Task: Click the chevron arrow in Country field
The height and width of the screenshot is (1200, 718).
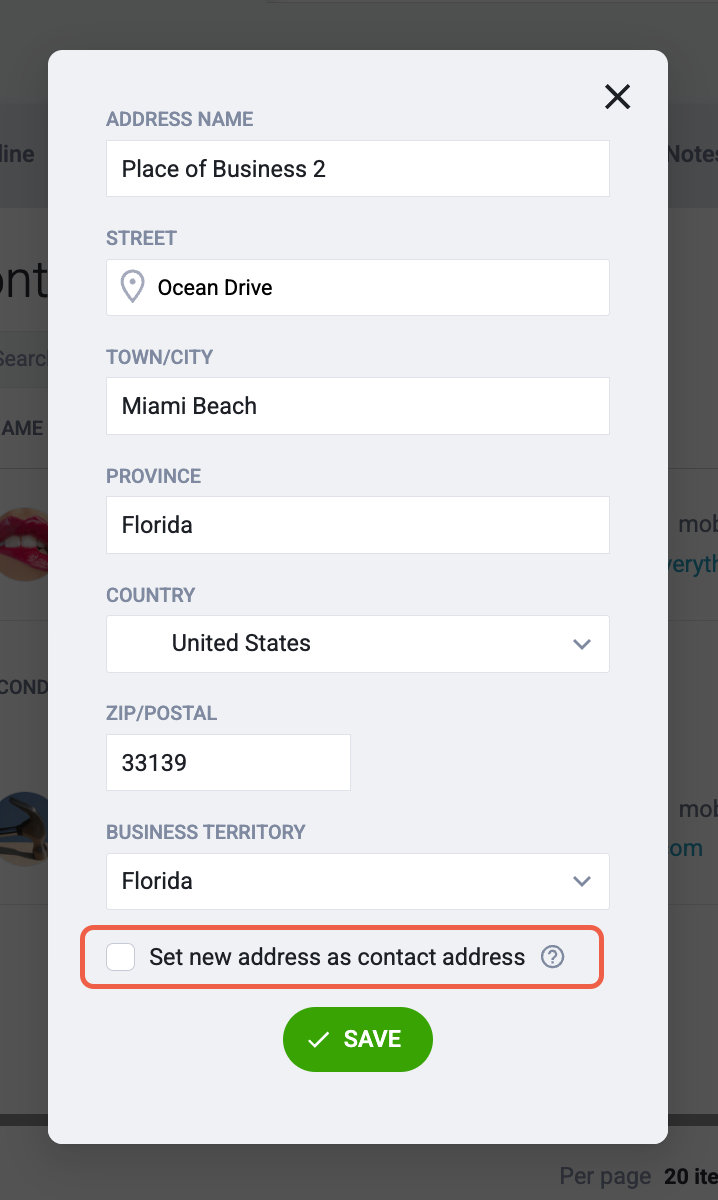Action: pos(582,644)
